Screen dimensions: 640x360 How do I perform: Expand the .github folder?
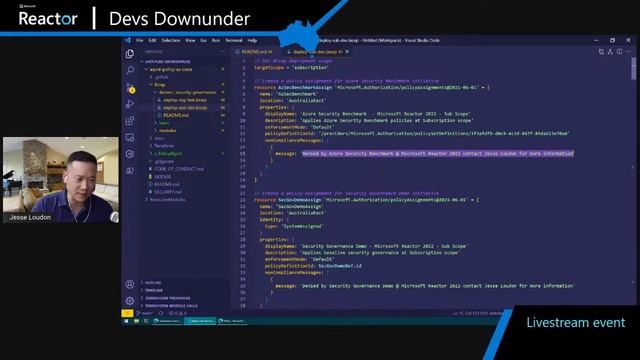tap(162, 77)
